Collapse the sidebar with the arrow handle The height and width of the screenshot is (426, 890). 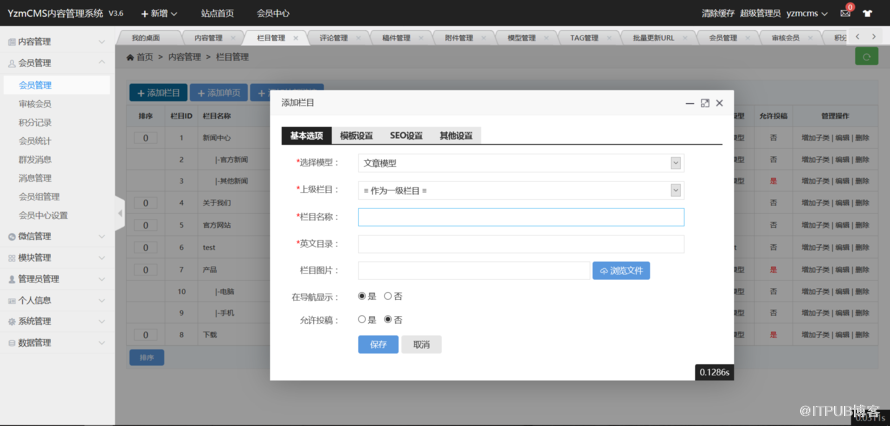coord(120,213)
